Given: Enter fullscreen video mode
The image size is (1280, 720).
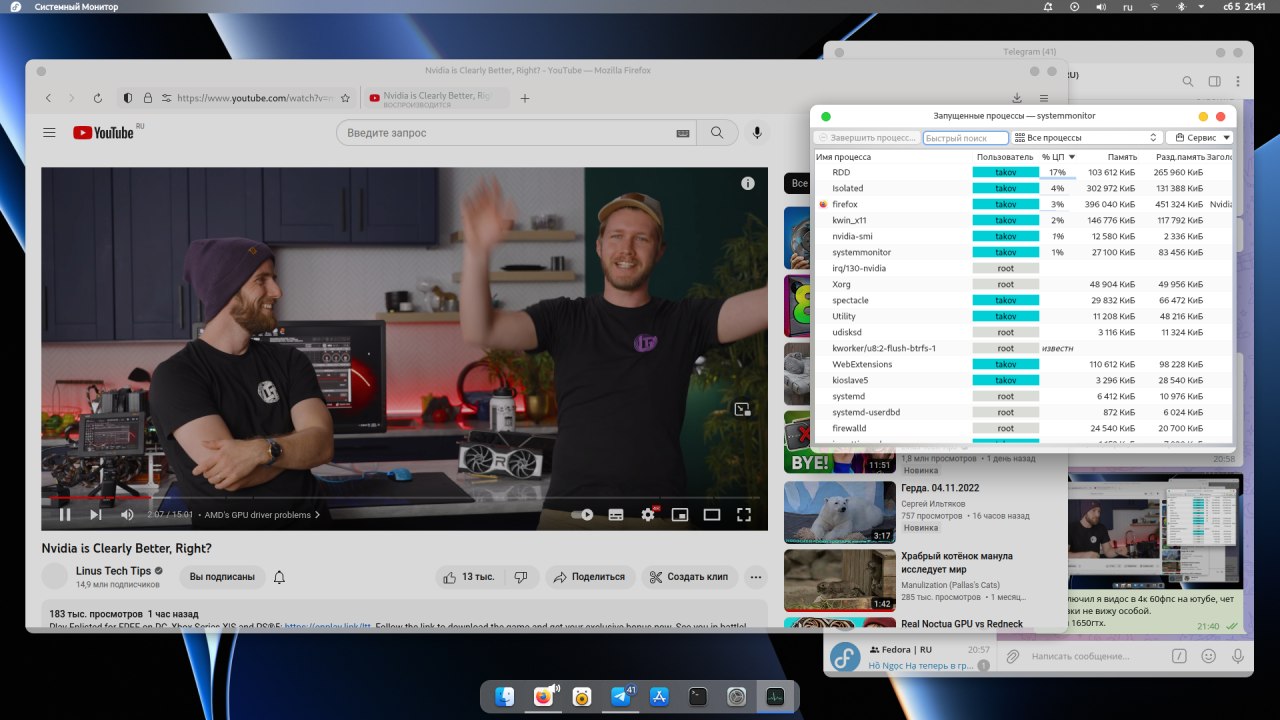Looking at the screenshot, I should 744,515.
